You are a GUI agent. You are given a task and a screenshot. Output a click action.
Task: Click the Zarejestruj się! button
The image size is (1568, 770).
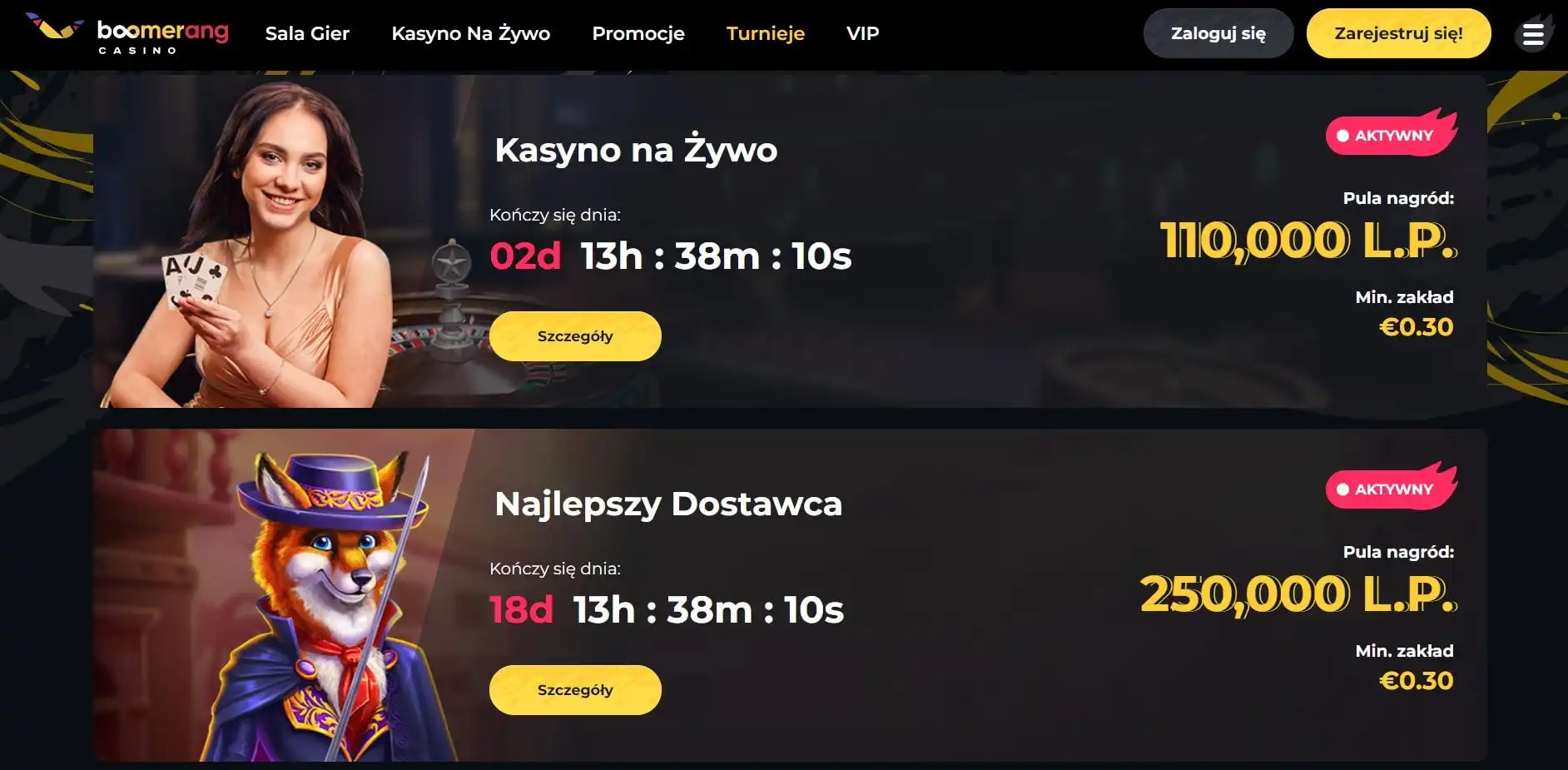pyautogui.click(x=1398, y=33)
